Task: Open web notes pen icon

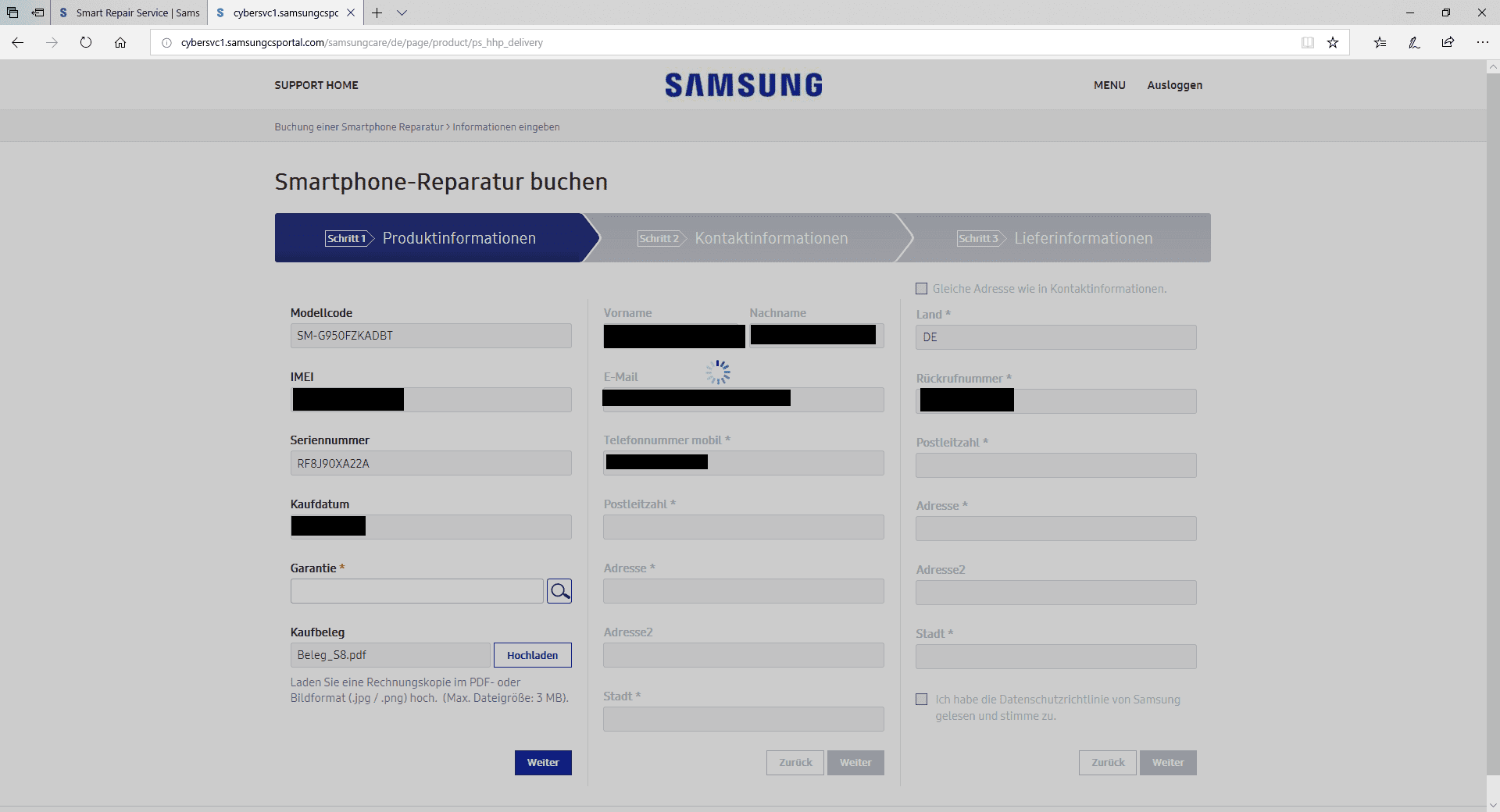Action: point(1414,42)
